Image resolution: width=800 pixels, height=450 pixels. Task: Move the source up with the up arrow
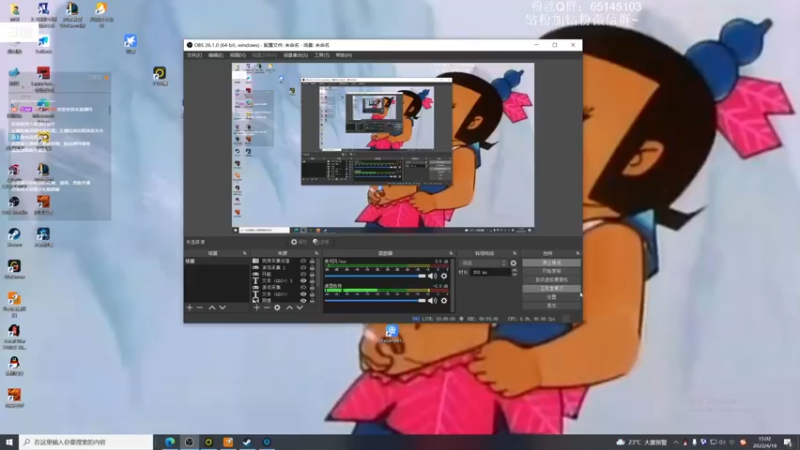[289, 308]
